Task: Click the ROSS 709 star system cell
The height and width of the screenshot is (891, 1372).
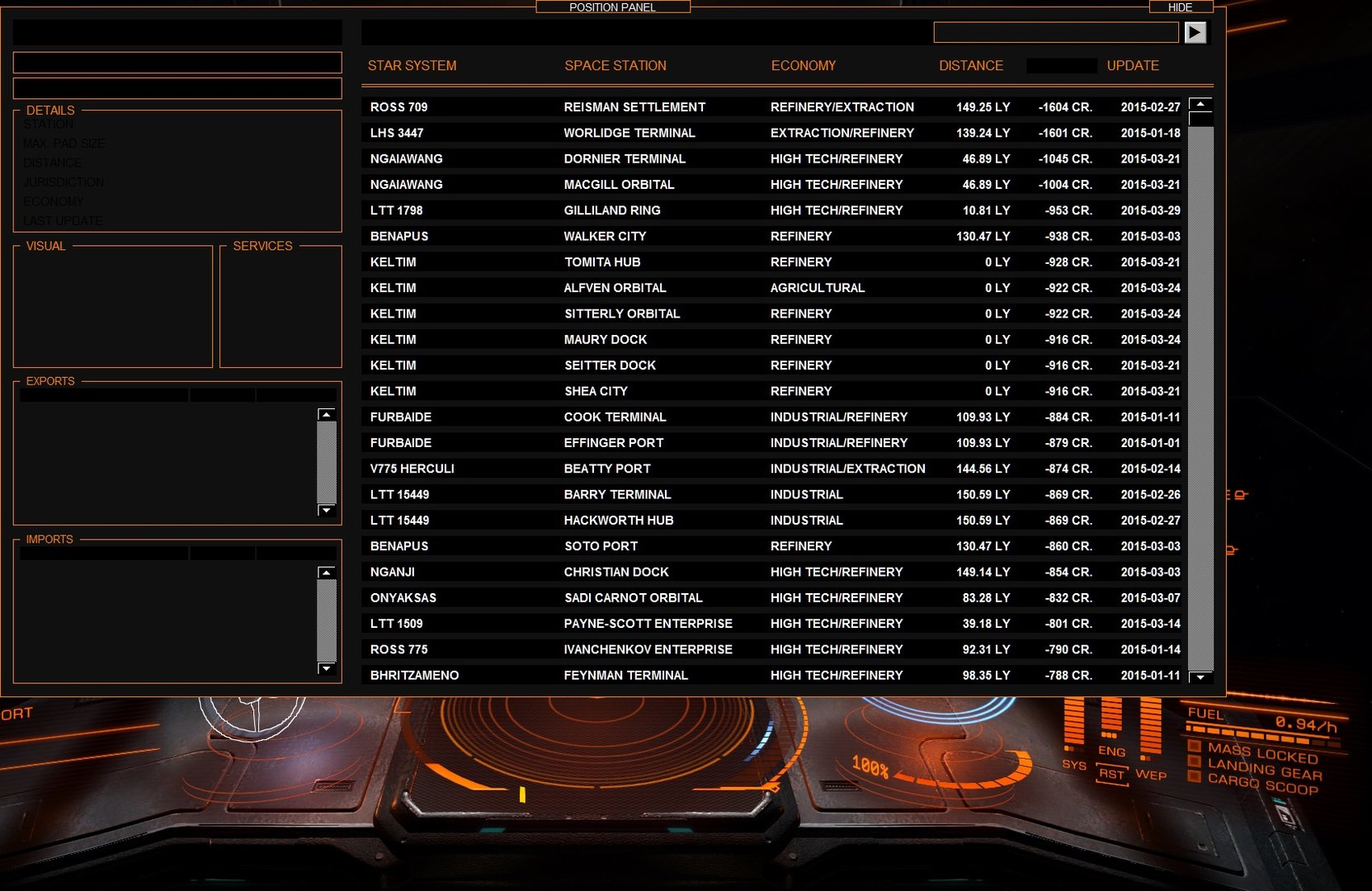Action: [x=398, y=107]
